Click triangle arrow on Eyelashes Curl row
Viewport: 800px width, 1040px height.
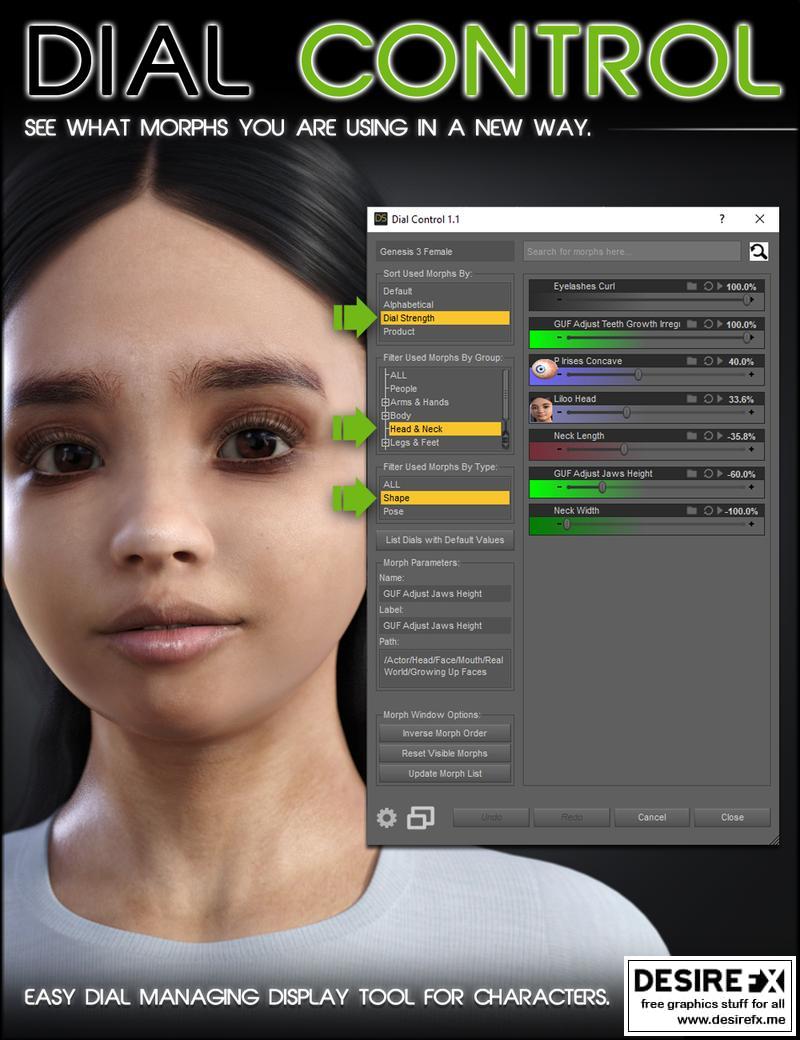click(x=720, y=287)
